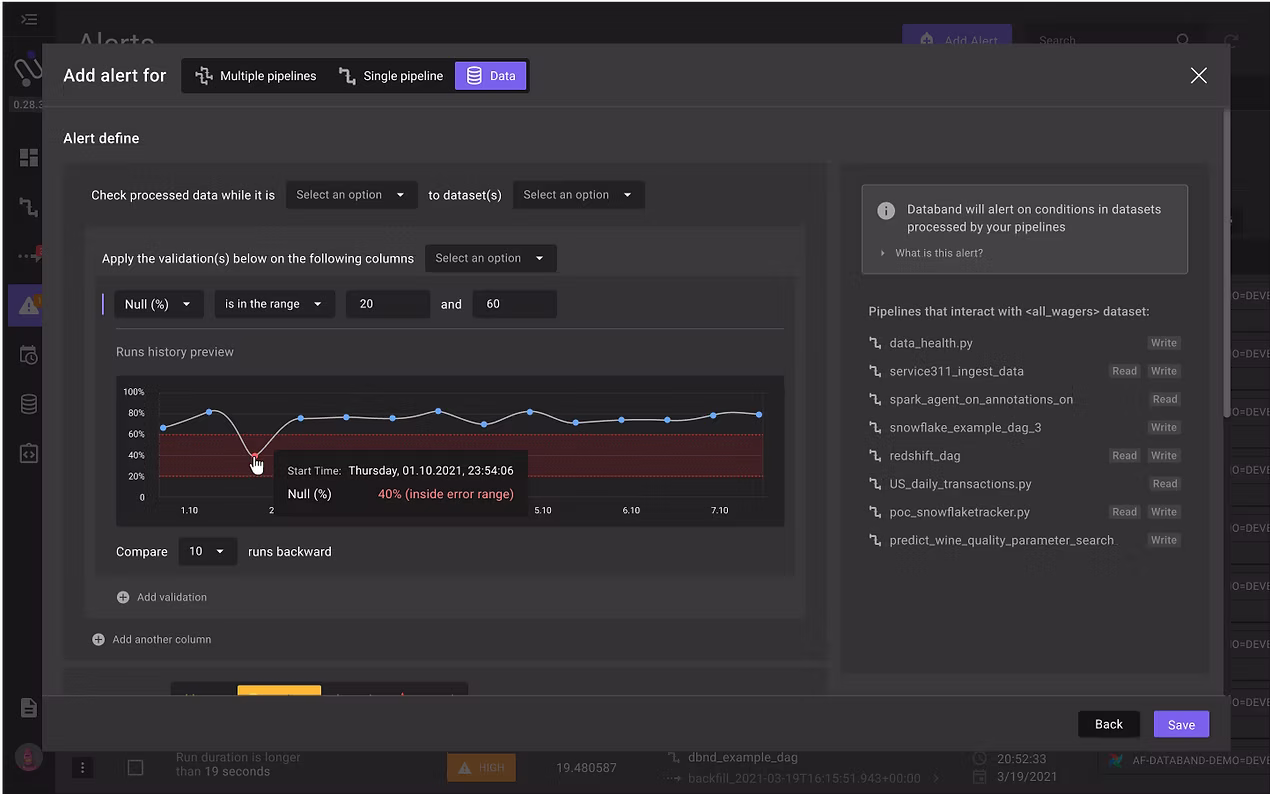1270x794 pixels.
Task: Open 'Check processed data while it is' dropdown
Action: [x=351, y=195]
